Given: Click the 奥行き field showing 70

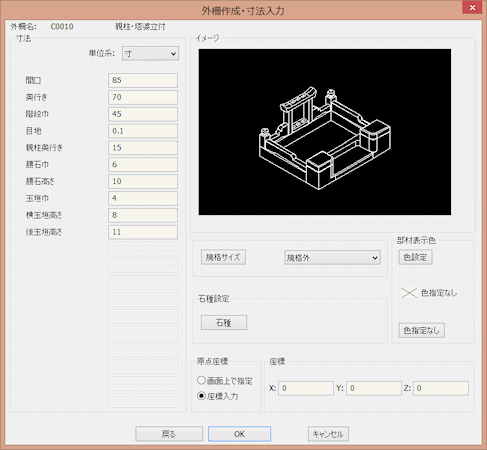Looking at the screenshot, I should [143, 97].
